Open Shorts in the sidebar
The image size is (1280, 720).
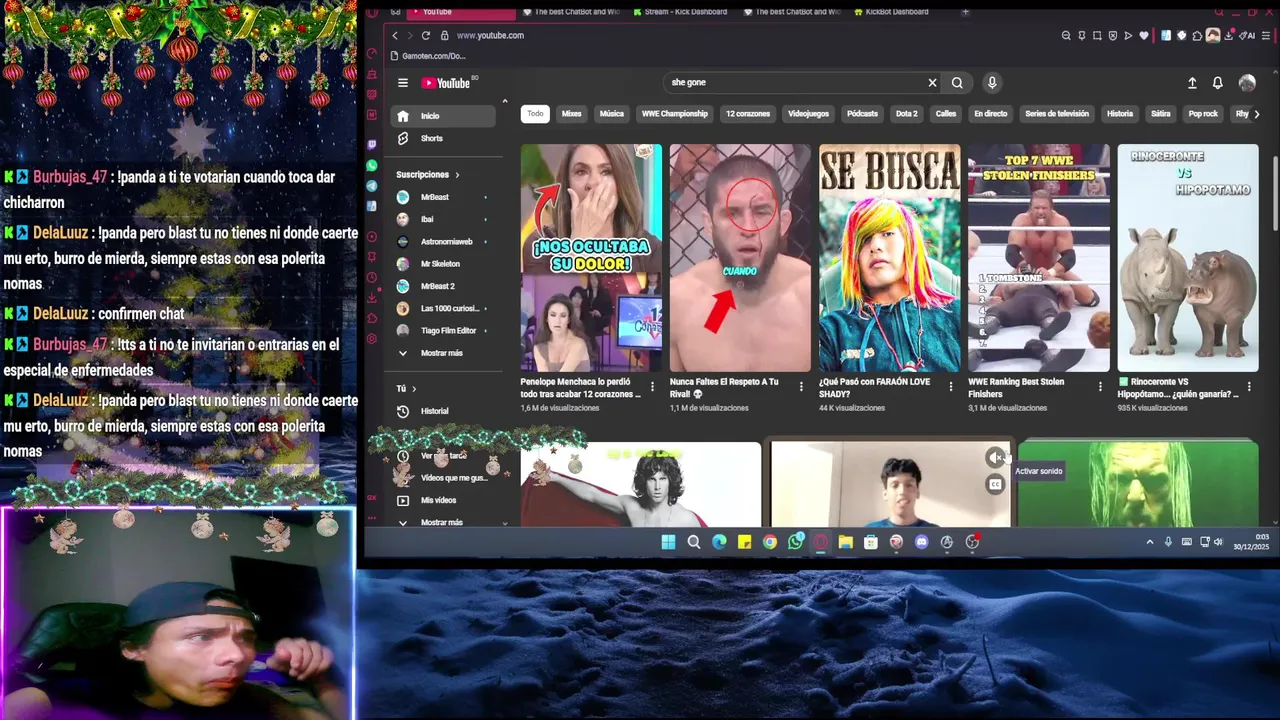pos(442,138)
